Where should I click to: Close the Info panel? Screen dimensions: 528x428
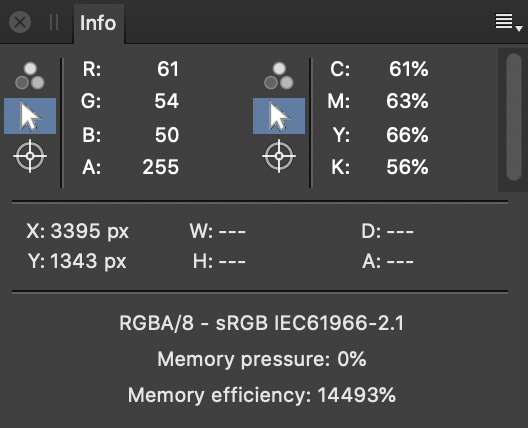pyautogui.click(x=20, y=23)
